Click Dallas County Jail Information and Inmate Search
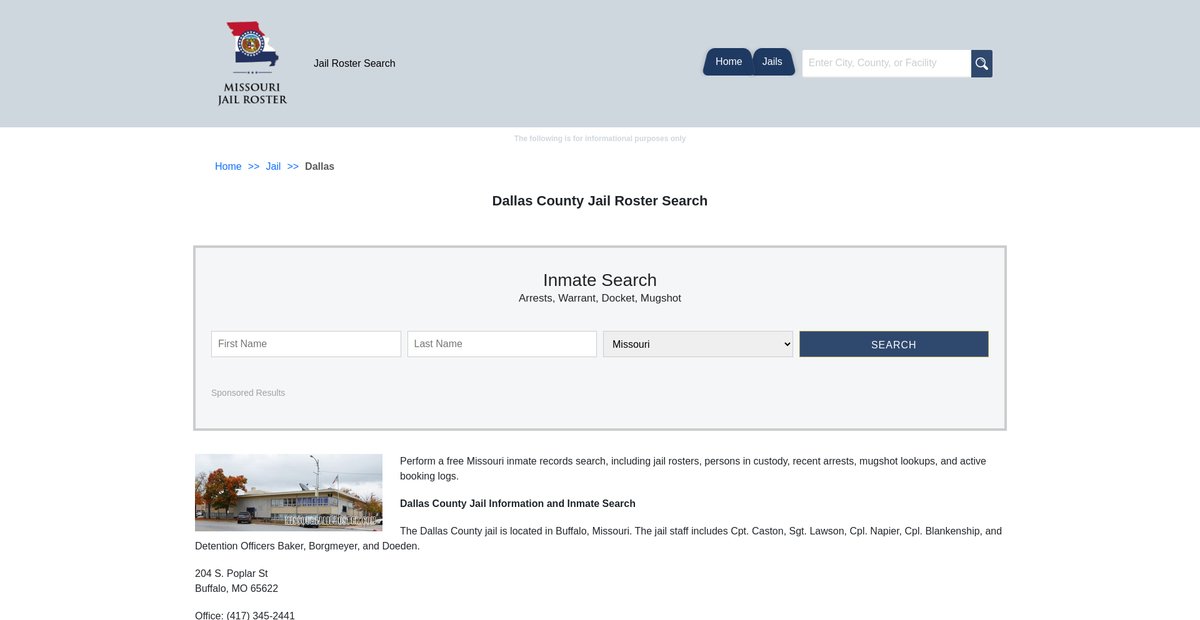 tap(518, 504)
